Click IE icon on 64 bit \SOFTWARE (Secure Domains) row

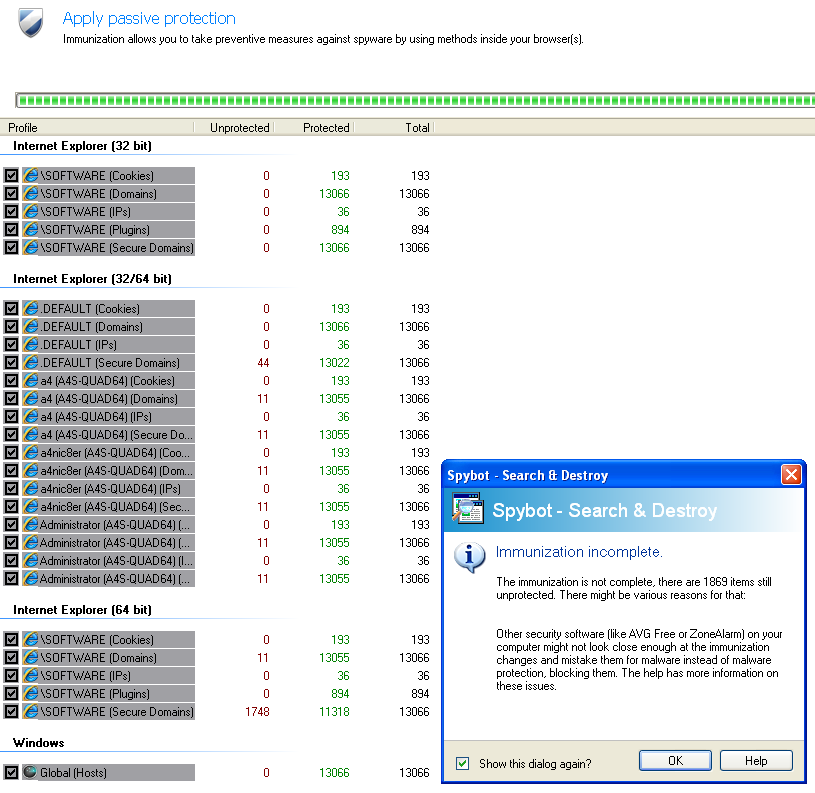31,711
